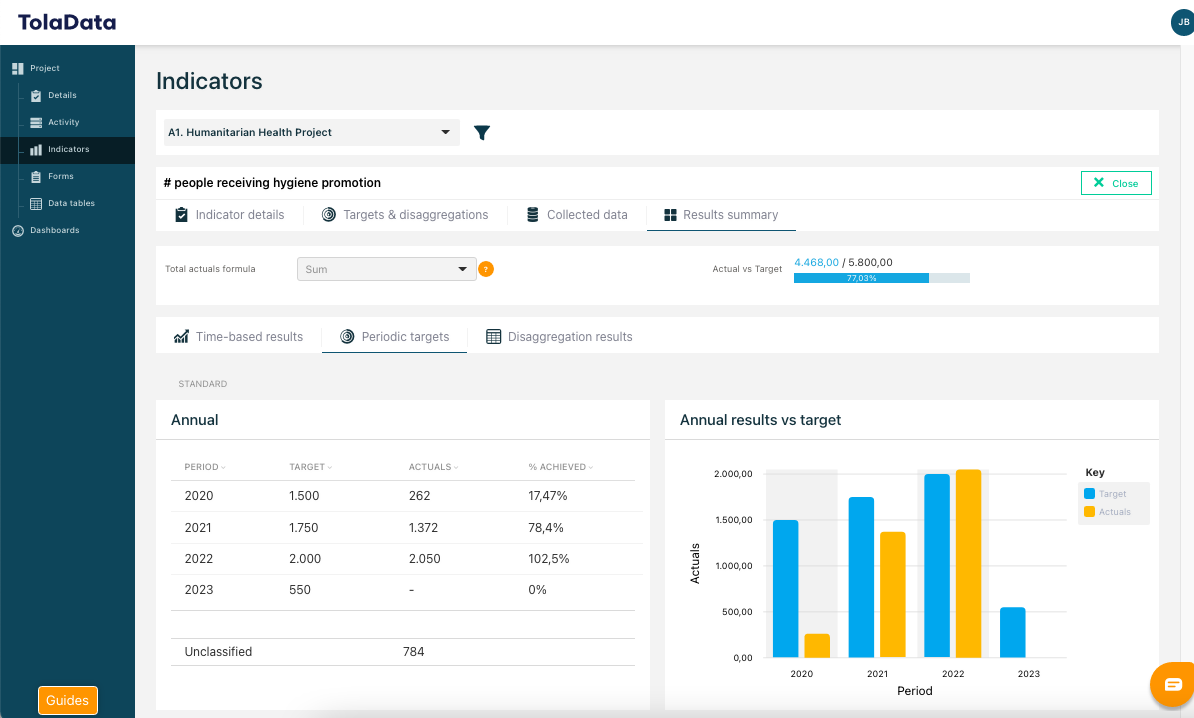This screenshot has height=718, width=1194.
Task: Open the filter options beside the project selector
Action: click(x=481, y=132)
